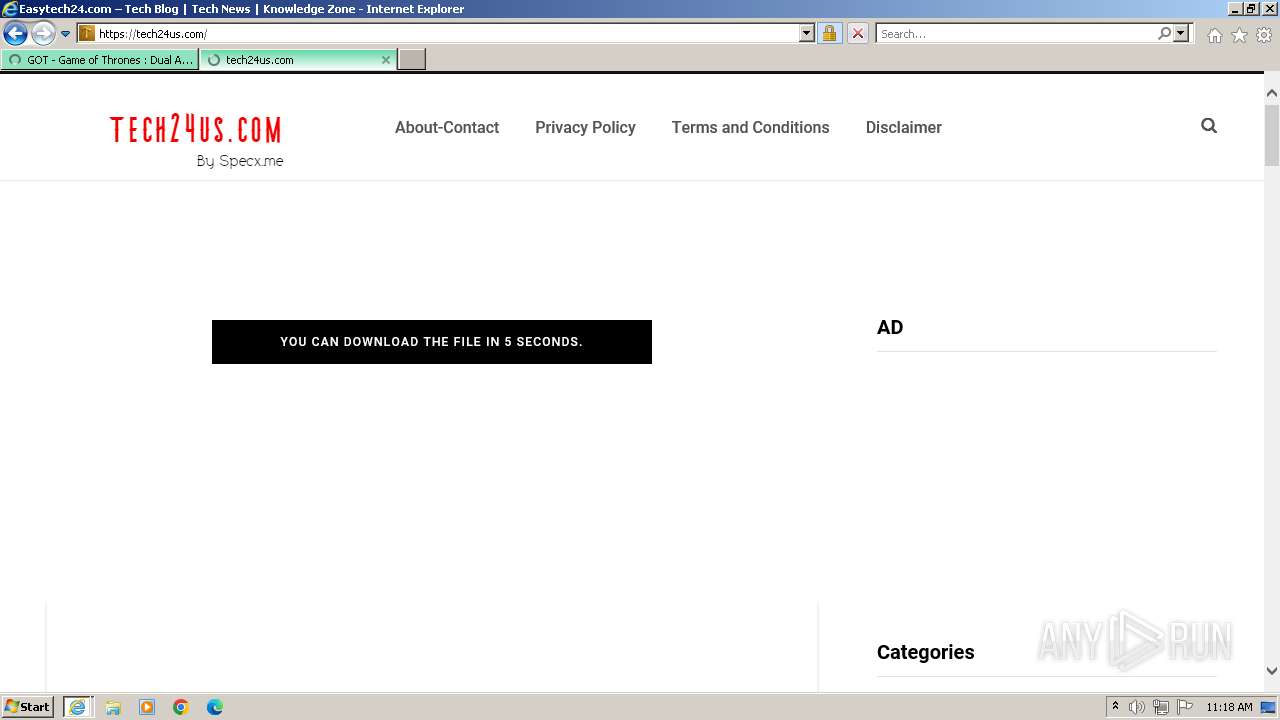Viewport: 1280px width, 720px height.
Task: Launch Microsoft Edge from taskbar
Action: (x=215, y=707)
